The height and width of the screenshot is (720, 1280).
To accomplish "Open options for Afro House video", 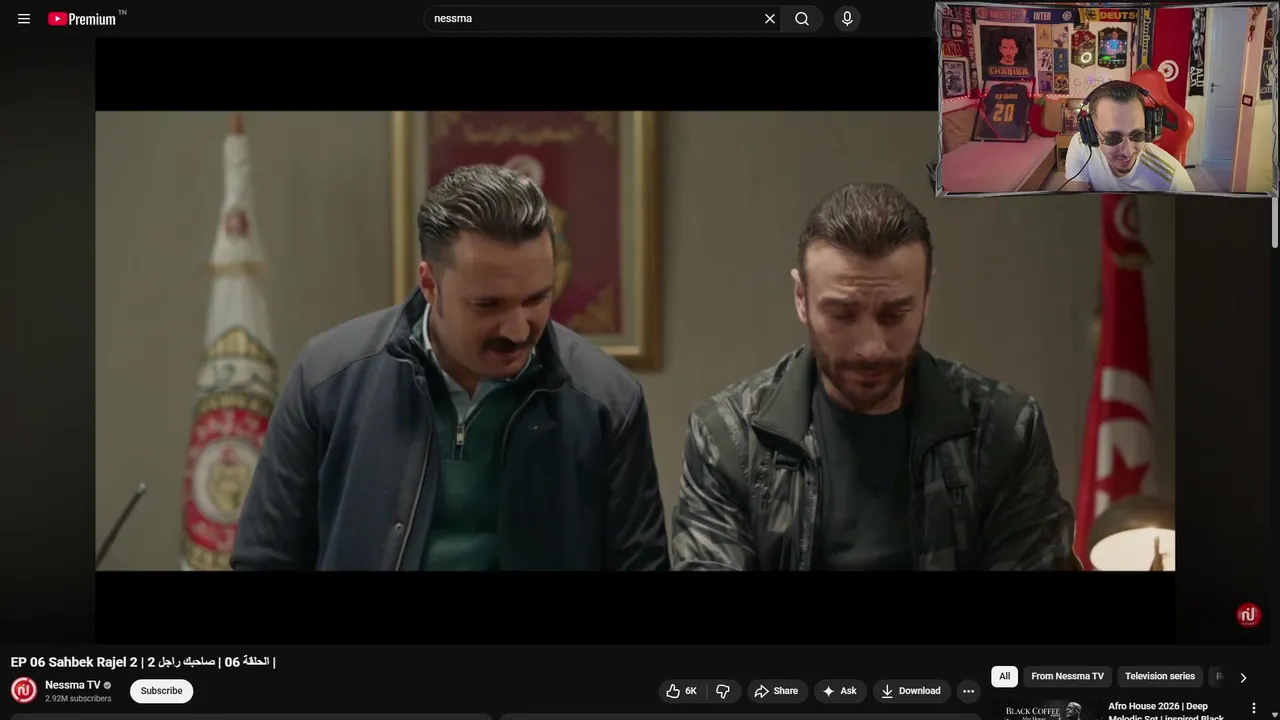I will (x=1253, y=708).
